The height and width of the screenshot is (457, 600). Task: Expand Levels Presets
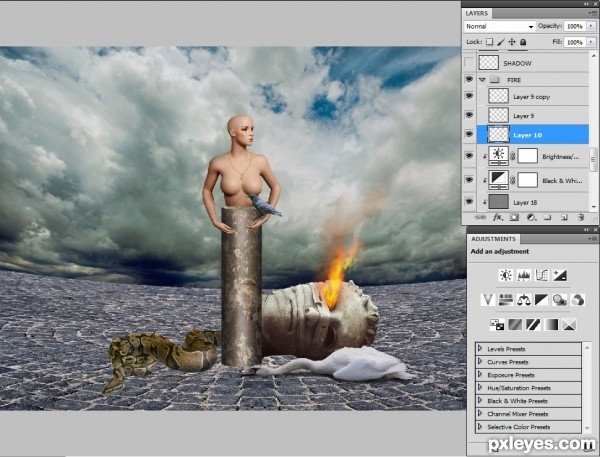tap(479, 349)
